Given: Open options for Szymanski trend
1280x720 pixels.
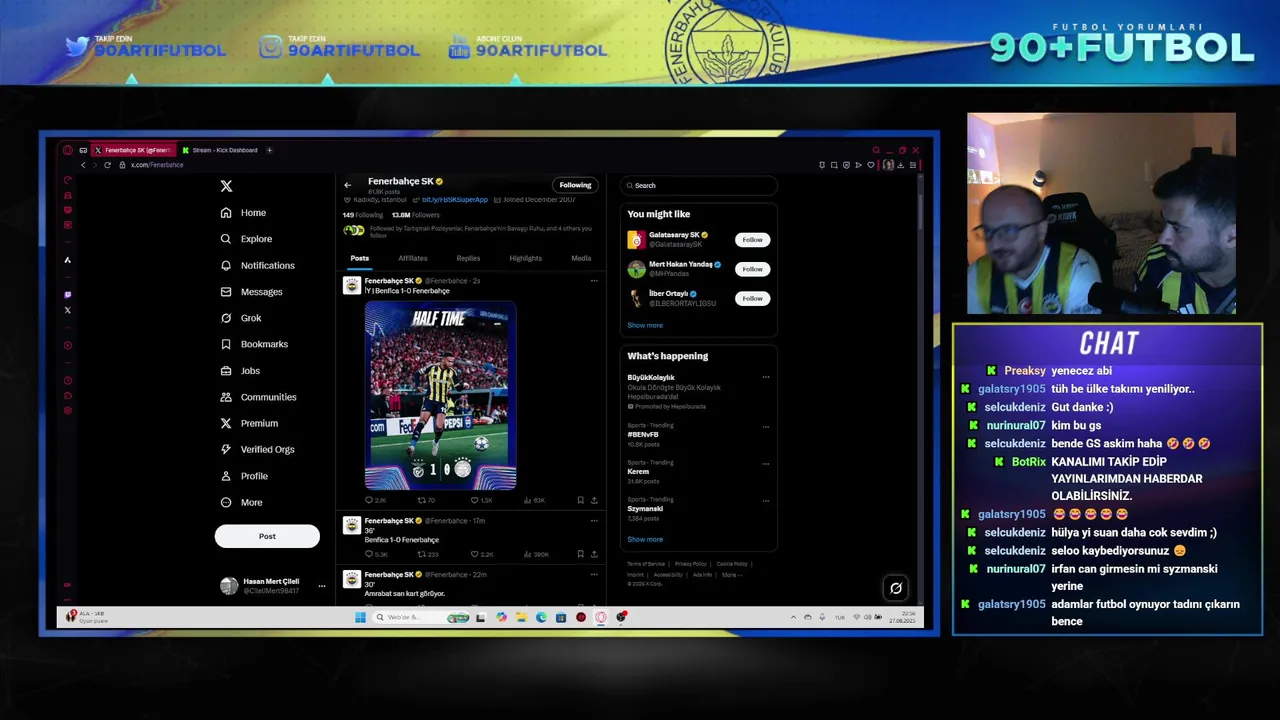Looking at the screenshot, I should tap(766, 501).
